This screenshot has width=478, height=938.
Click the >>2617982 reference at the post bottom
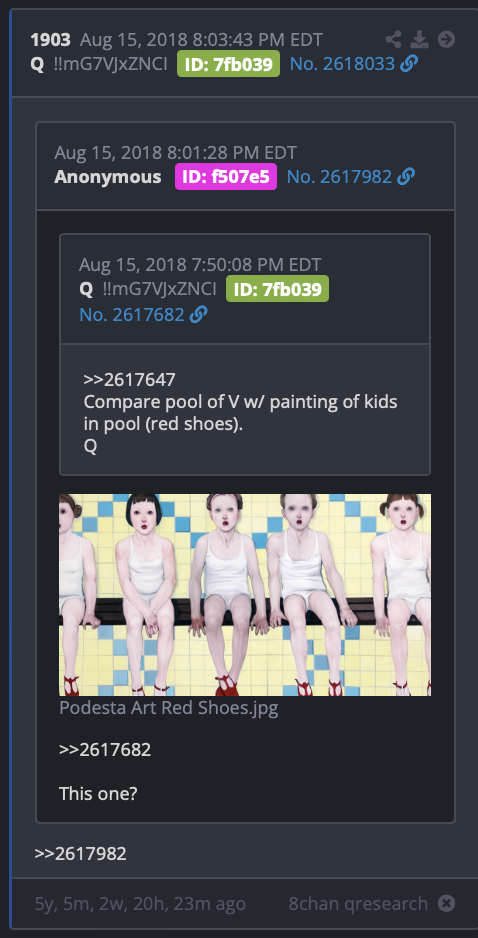tap(81, 853)
